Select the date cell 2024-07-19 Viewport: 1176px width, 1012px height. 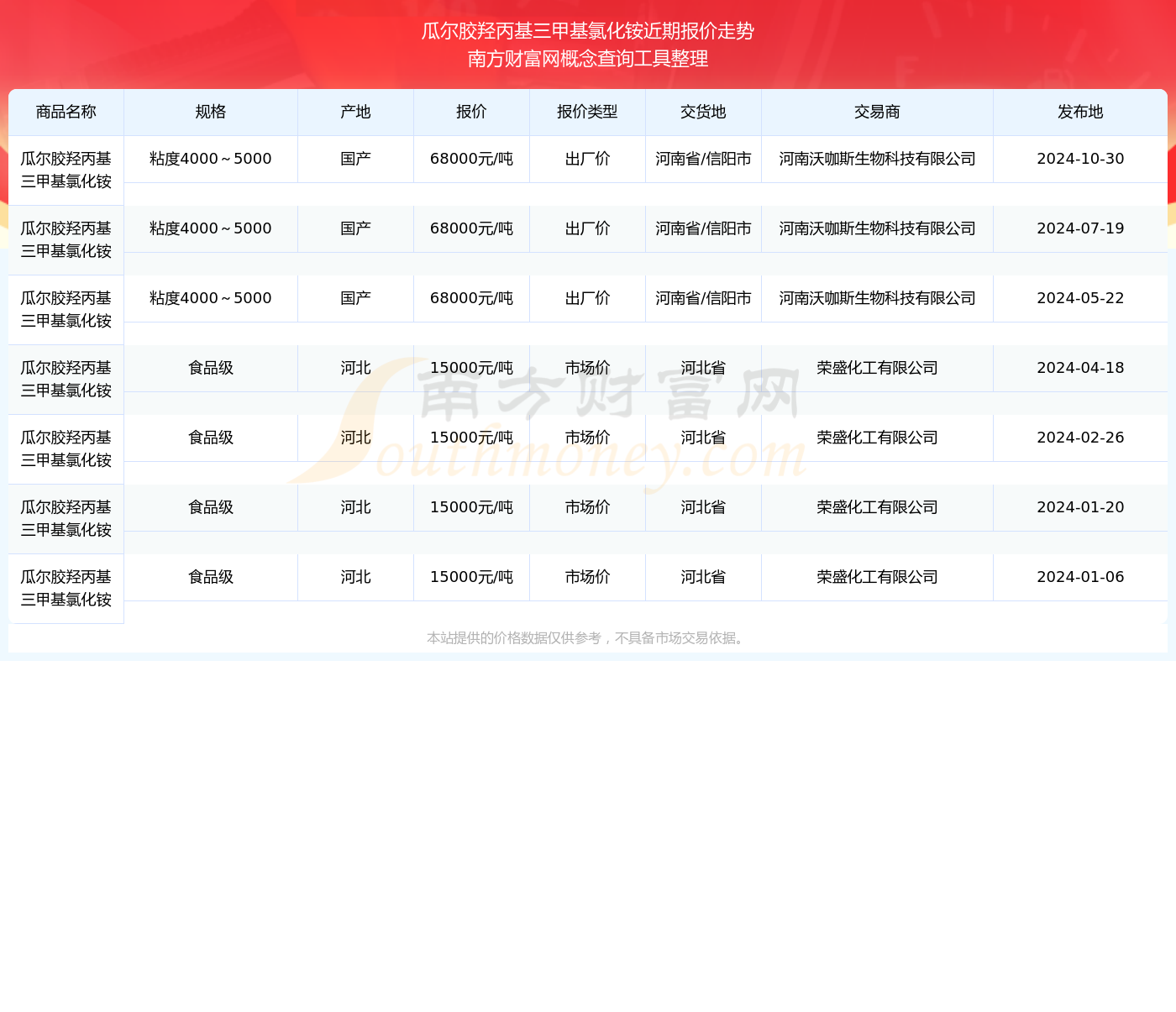pyautogui.click(x=1080, y=228)
